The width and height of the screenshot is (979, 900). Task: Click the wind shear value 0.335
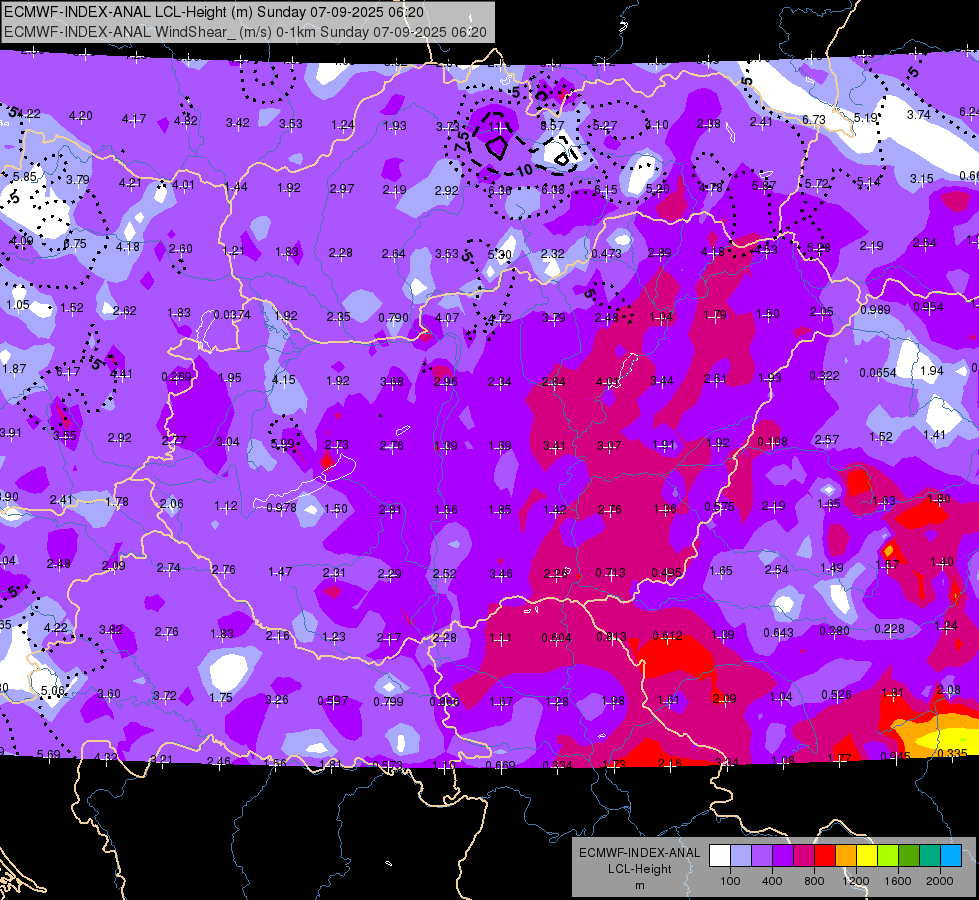point(952,753)
